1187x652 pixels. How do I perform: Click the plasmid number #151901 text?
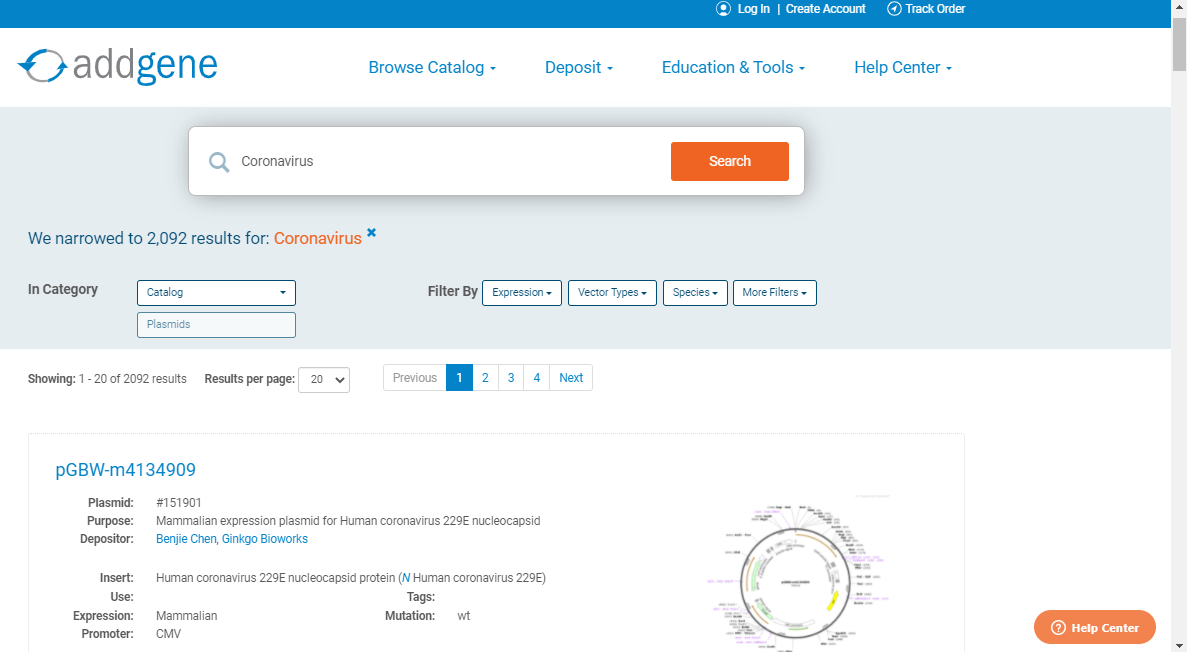179,503
